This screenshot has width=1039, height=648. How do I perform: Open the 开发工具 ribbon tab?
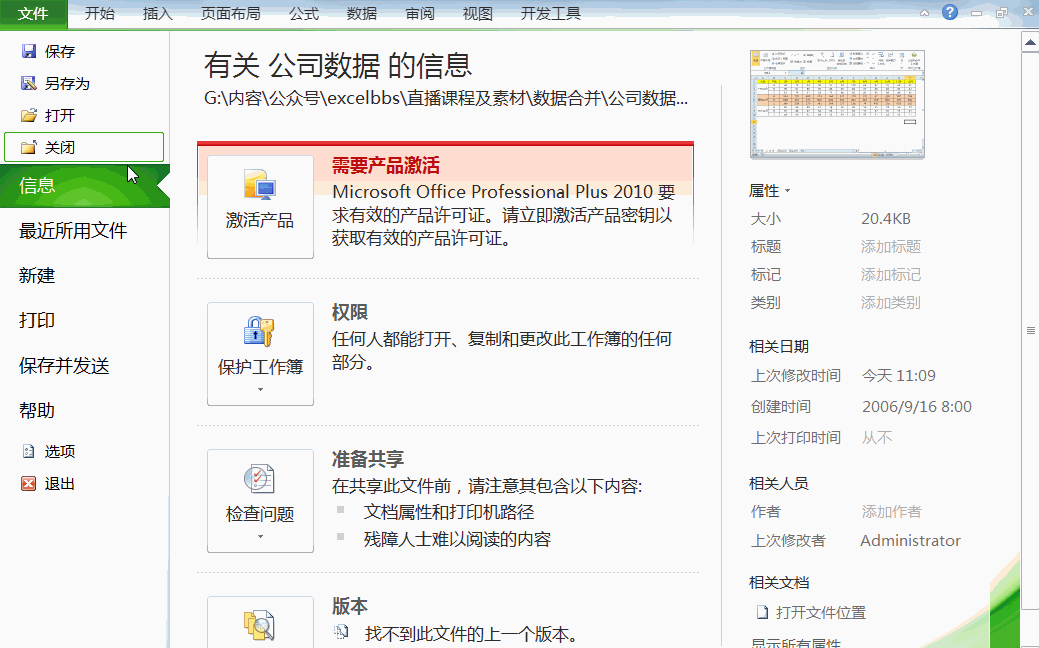[x=551, y=13]
